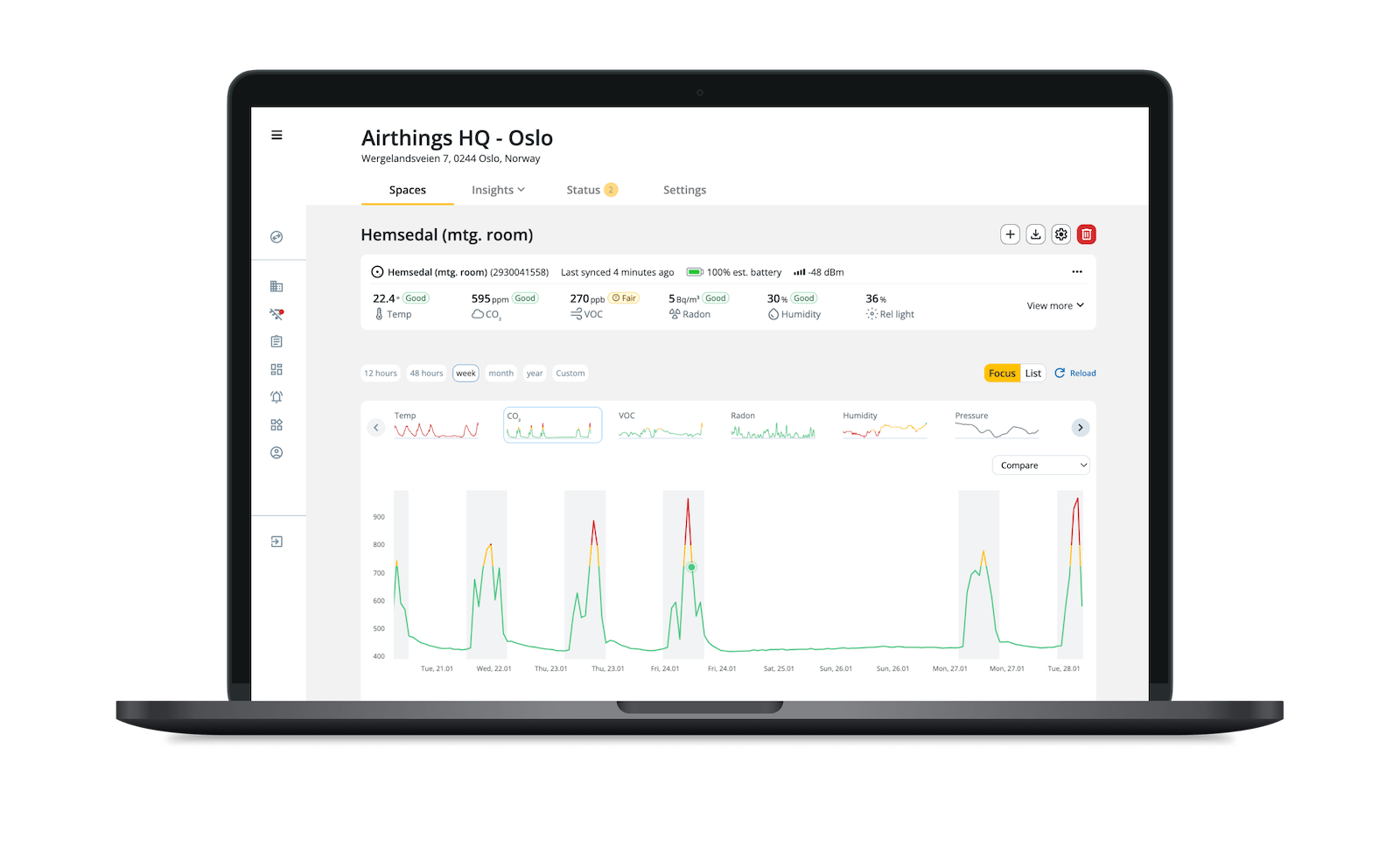Open the hamburger menu
The width and height of the screenshot is (1400, 846).
point(276,136)
